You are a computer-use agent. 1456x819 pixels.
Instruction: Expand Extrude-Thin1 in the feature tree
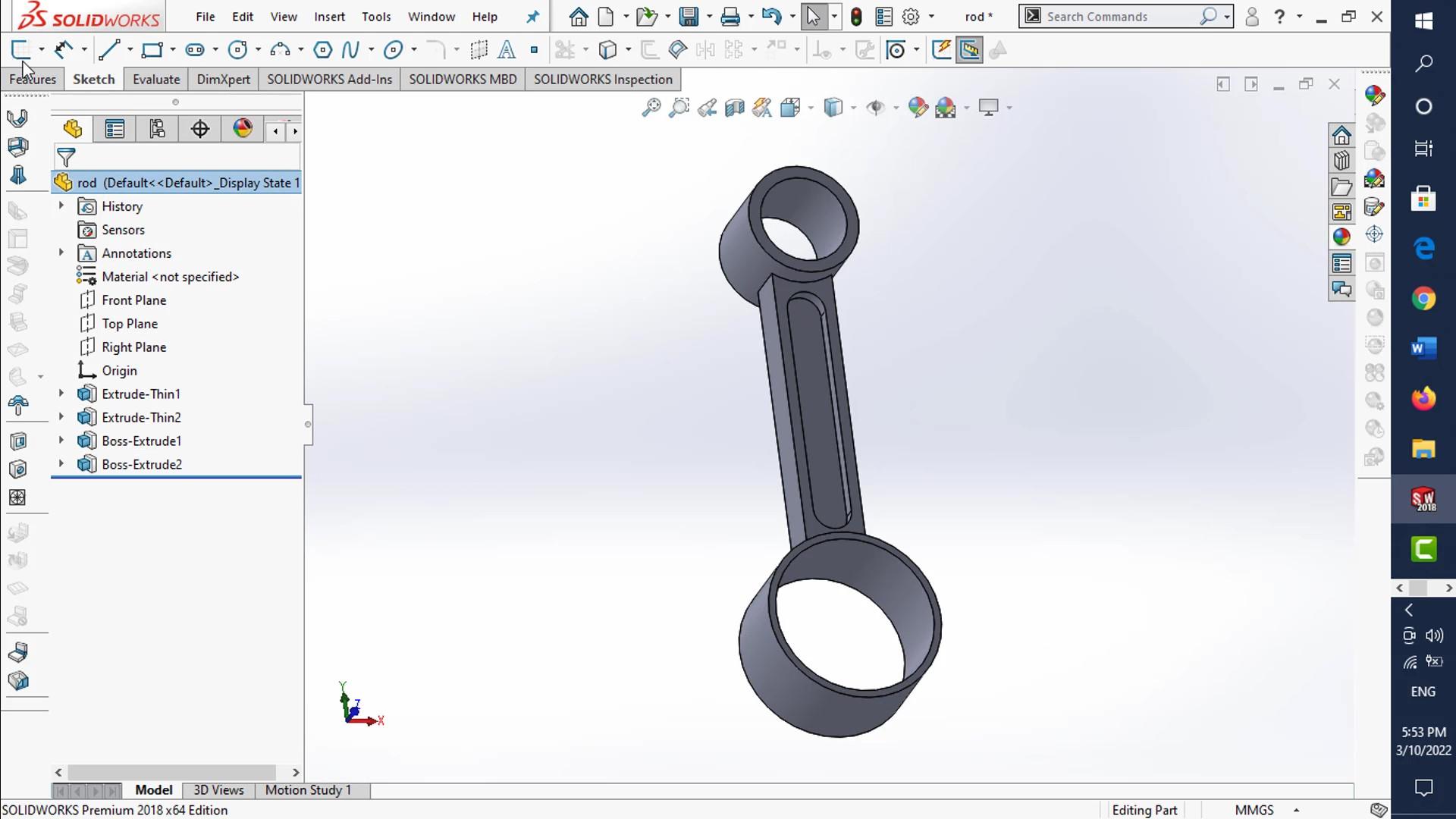click(x=61, y=394)
